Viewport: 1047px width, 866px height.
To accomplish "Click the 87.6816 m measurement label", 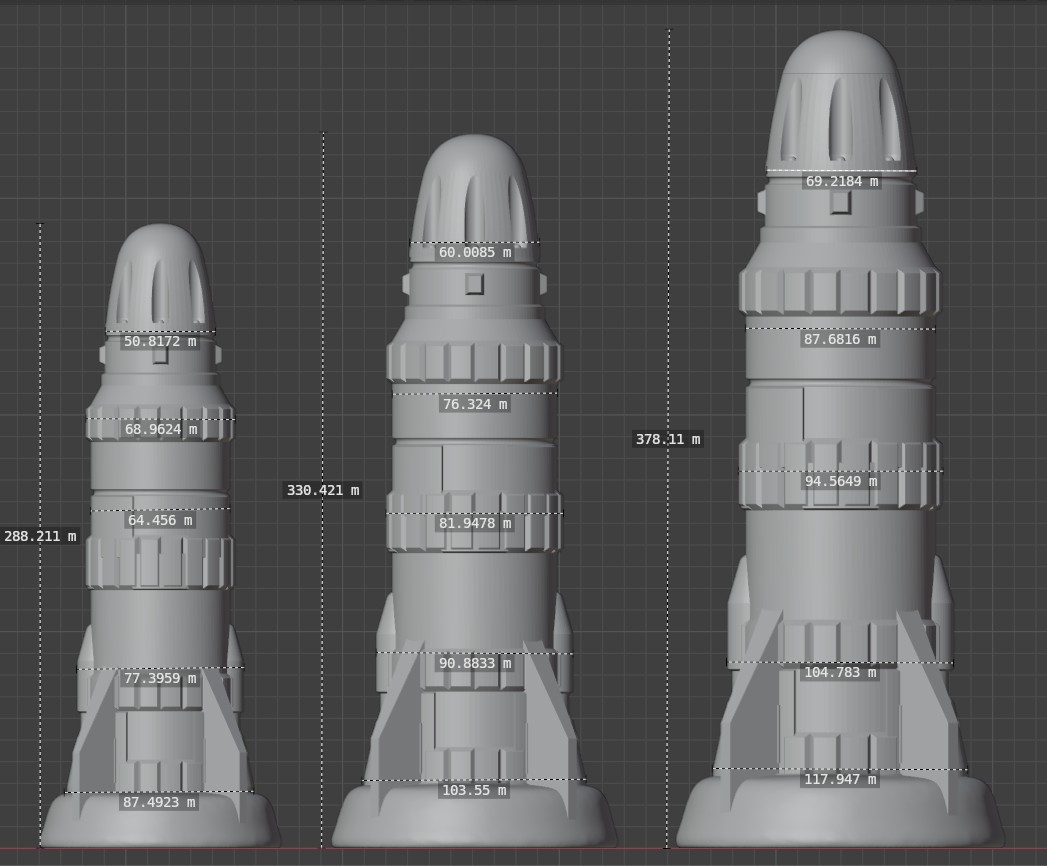I will click(841, 339).
